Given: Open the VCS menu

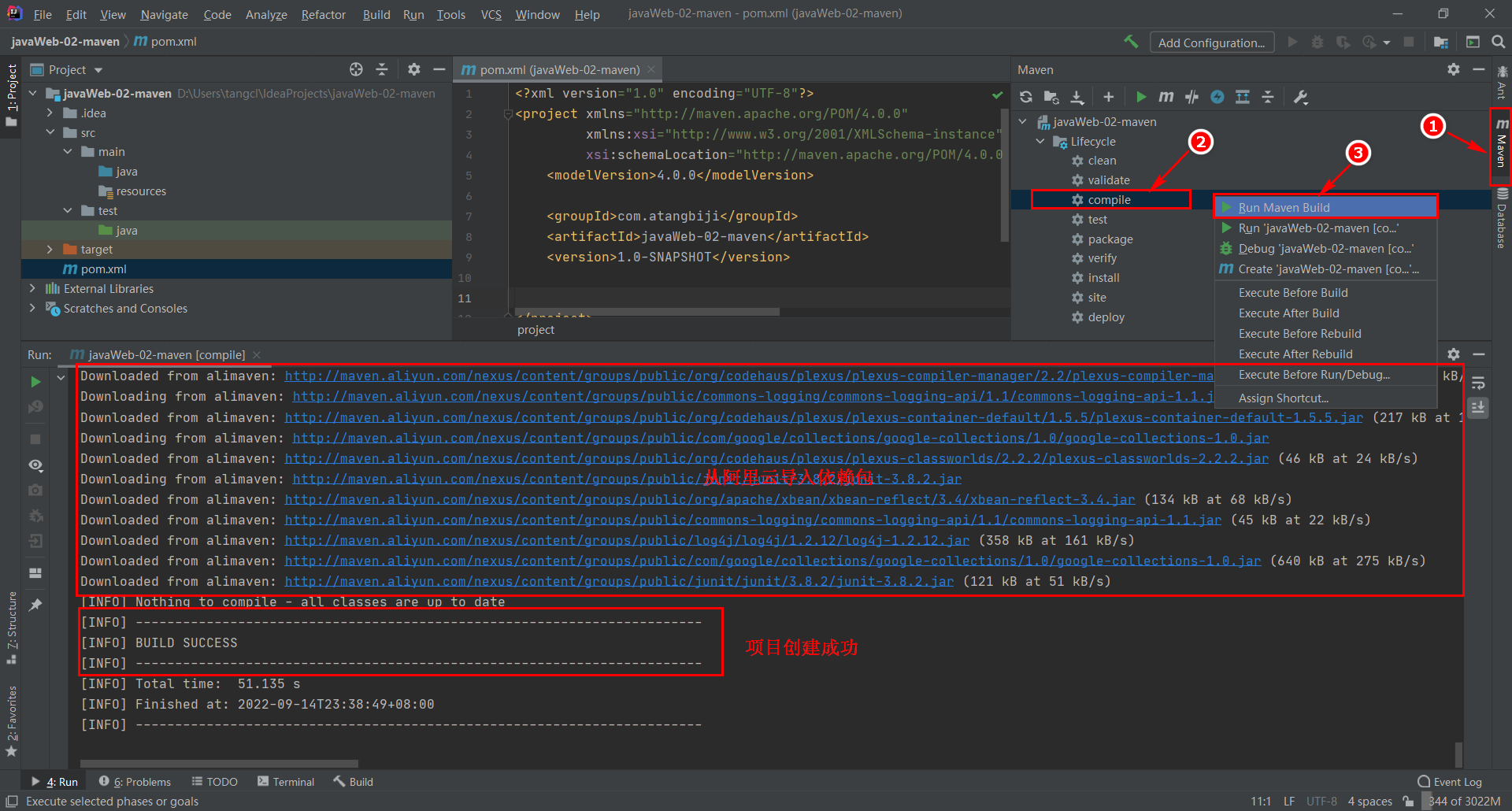Looking at the screenshot, I should [x=491, y=14].
